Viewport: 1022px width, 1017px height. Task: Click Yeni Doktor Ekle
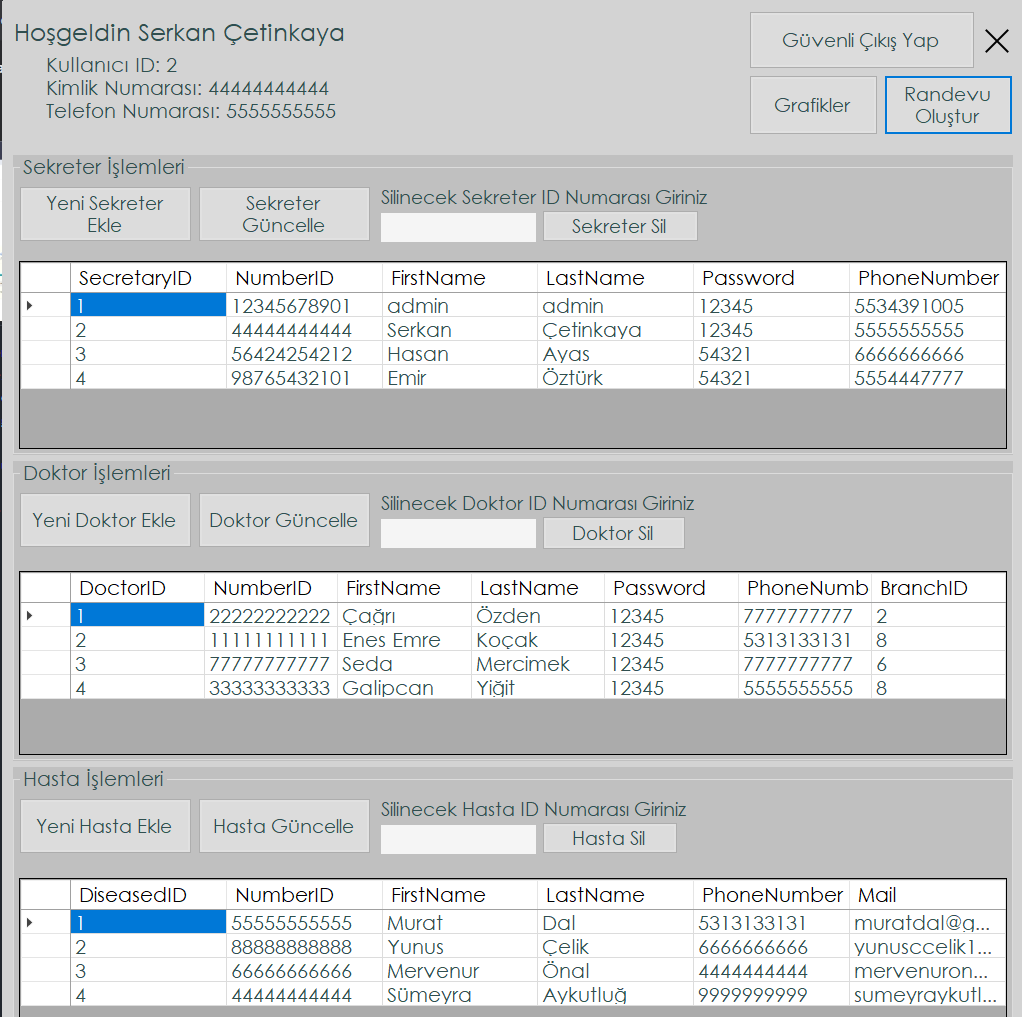104,519
